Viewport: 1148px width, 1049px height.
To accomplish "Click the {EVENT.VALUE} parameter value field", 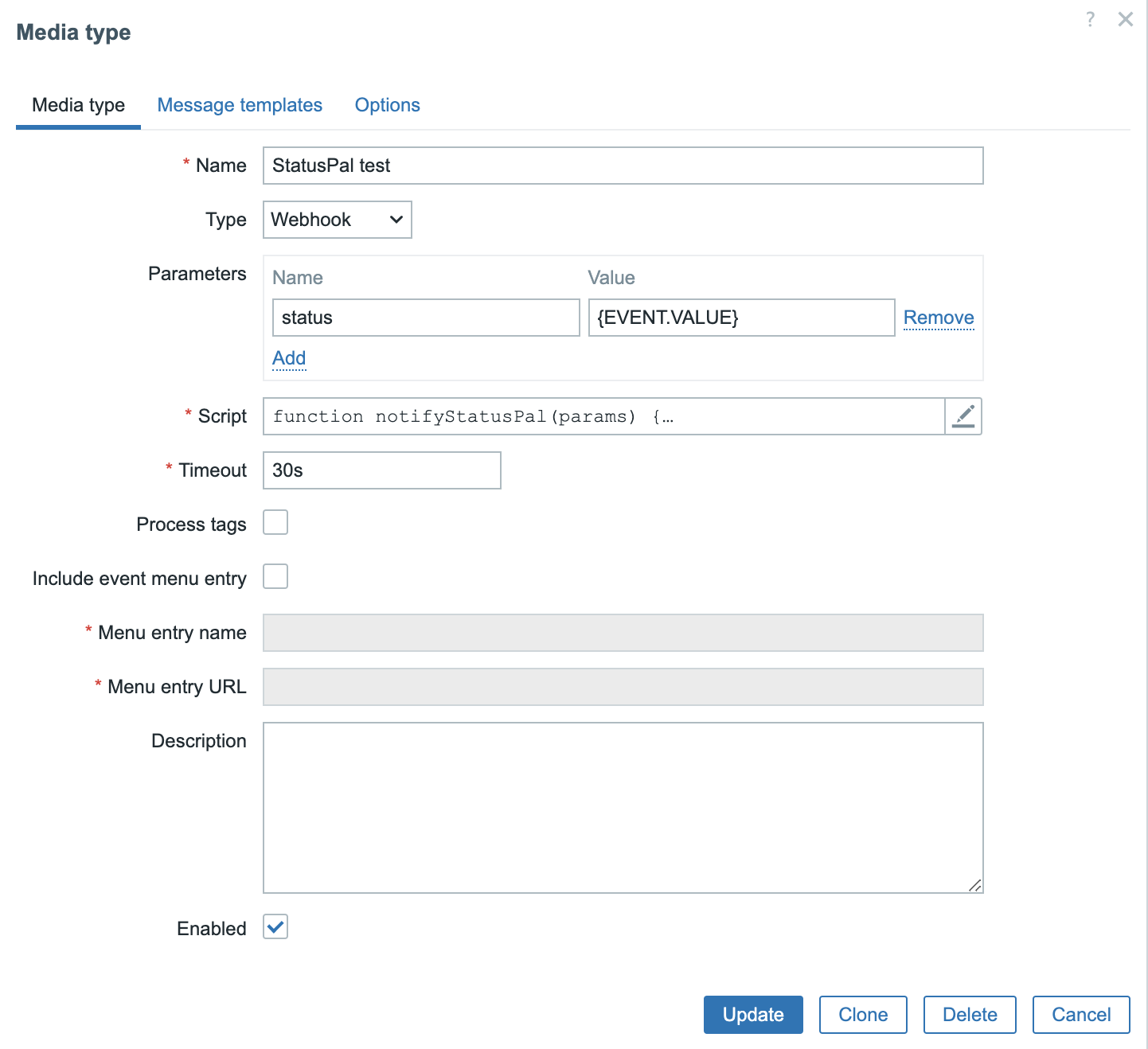I will pos(740,318).
